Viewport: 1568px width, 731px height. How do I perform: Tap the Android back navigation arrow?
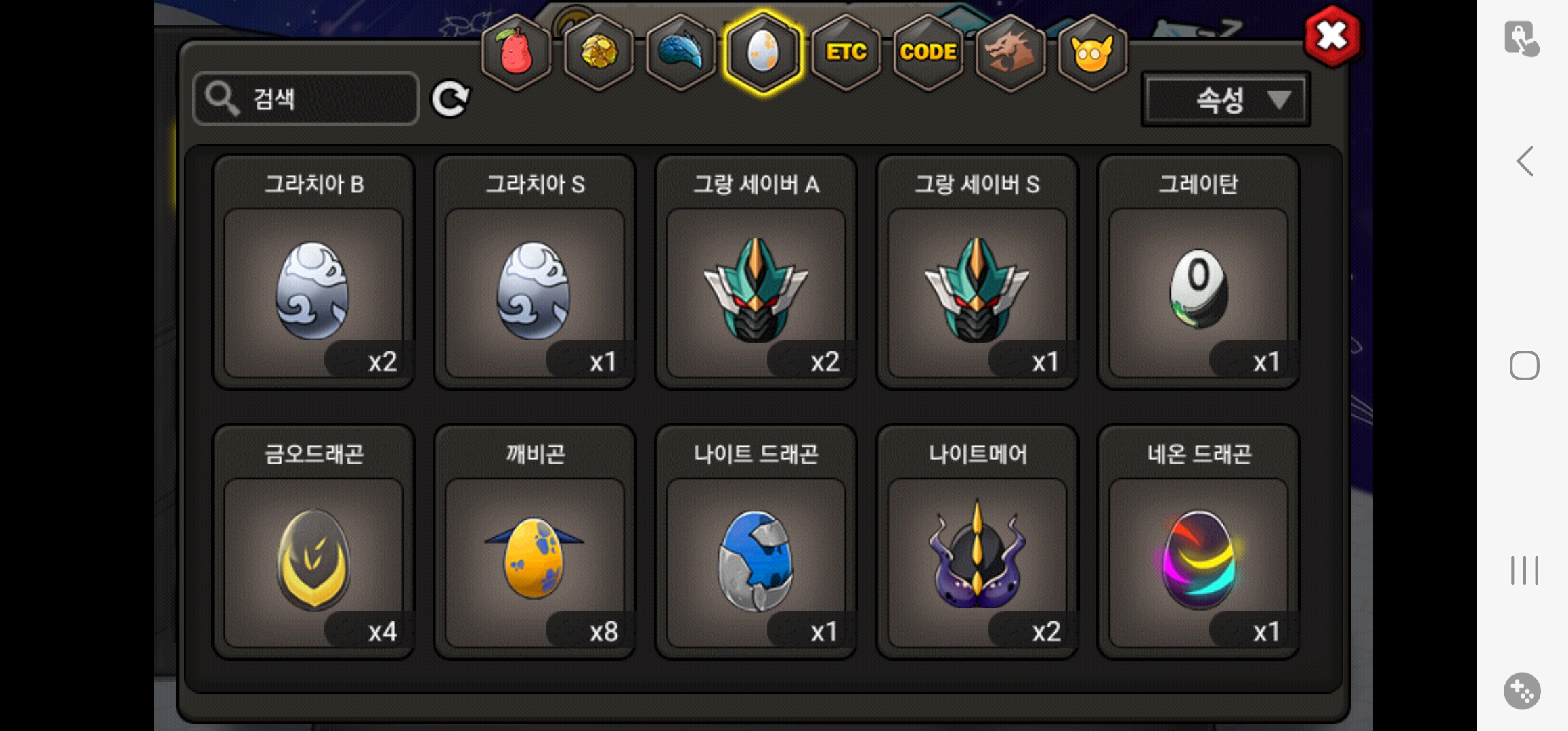click(x=1524, y=161)
